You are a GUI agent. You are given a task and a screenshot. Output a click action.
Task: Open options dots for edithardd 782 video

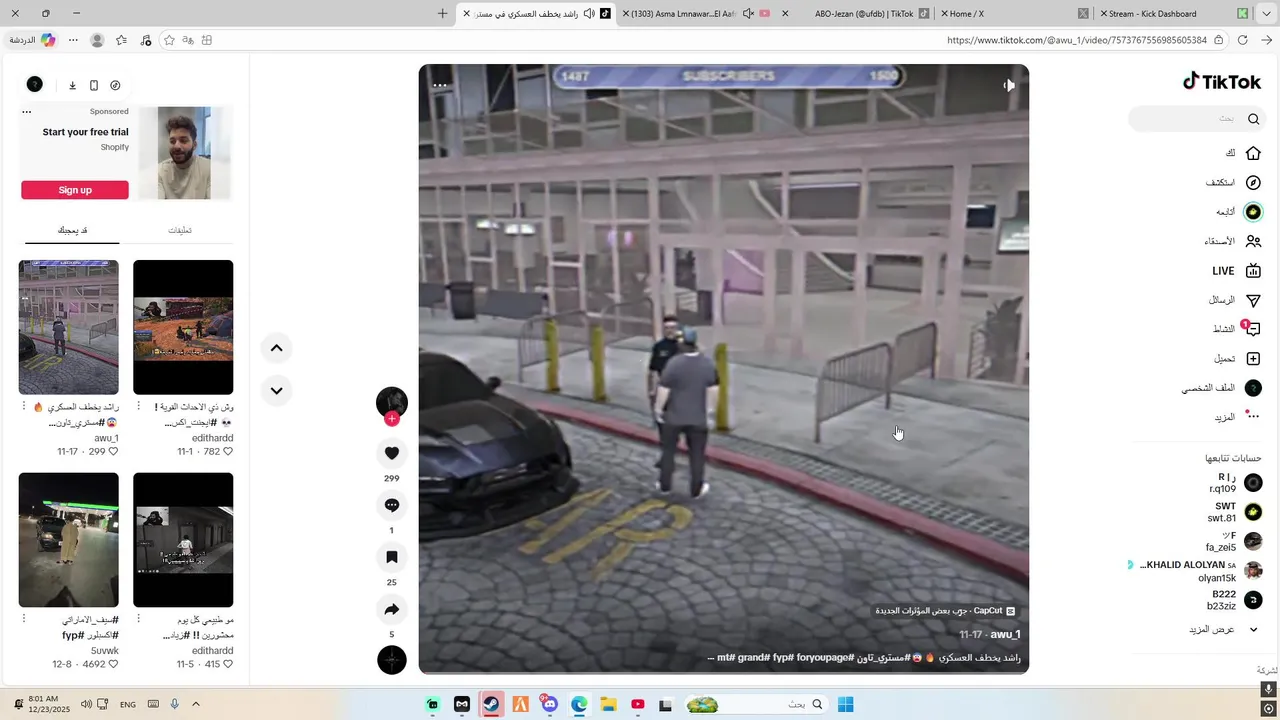point(139,407)
